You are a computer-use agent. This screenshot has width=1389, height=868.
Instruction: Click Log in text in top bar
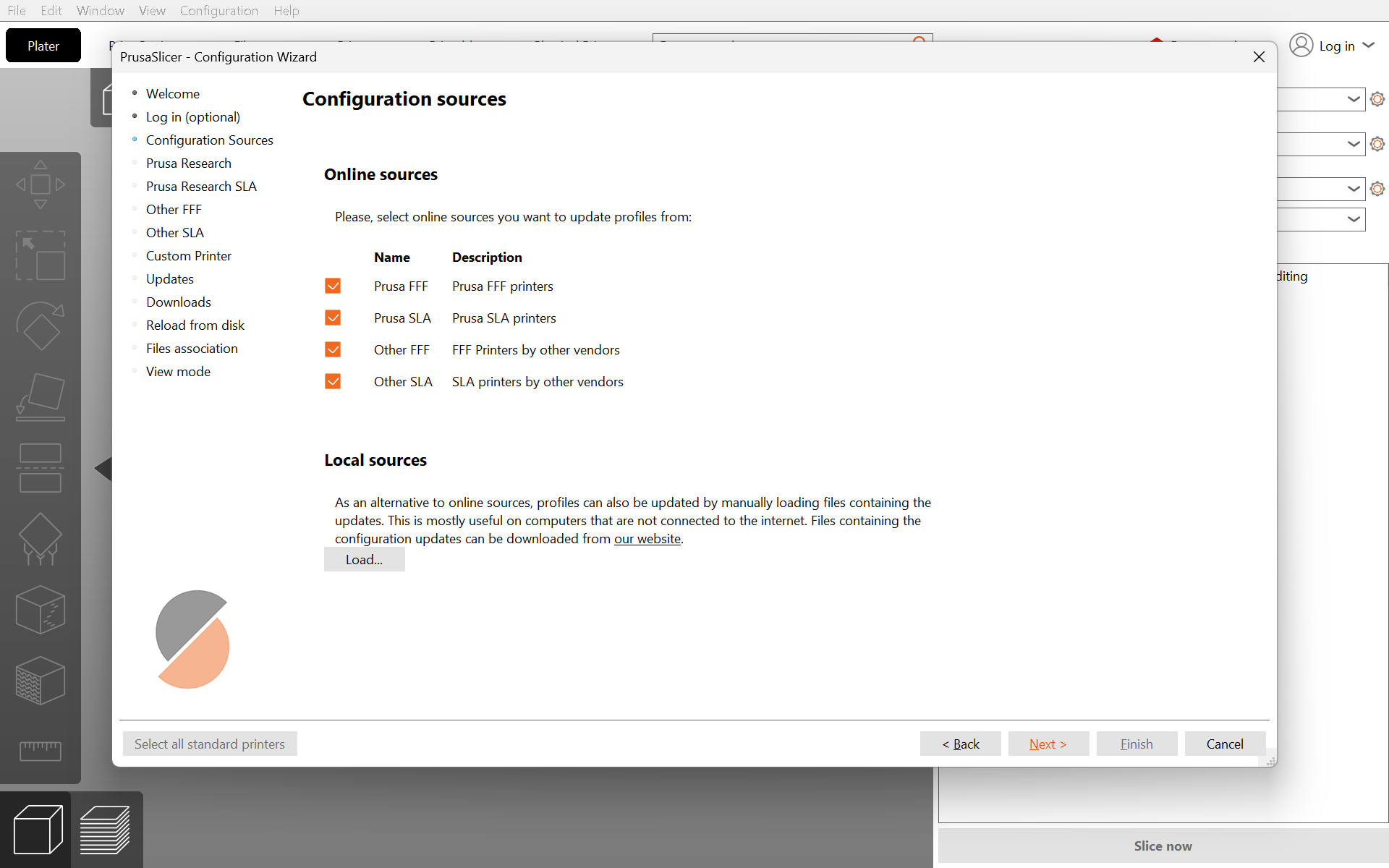pos(1337,46)
